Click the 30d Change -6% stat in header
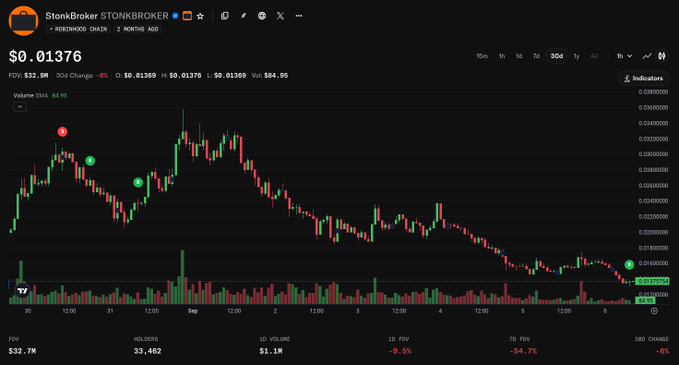The height and width of the screenshot is (365, 679). coord(82,75)
